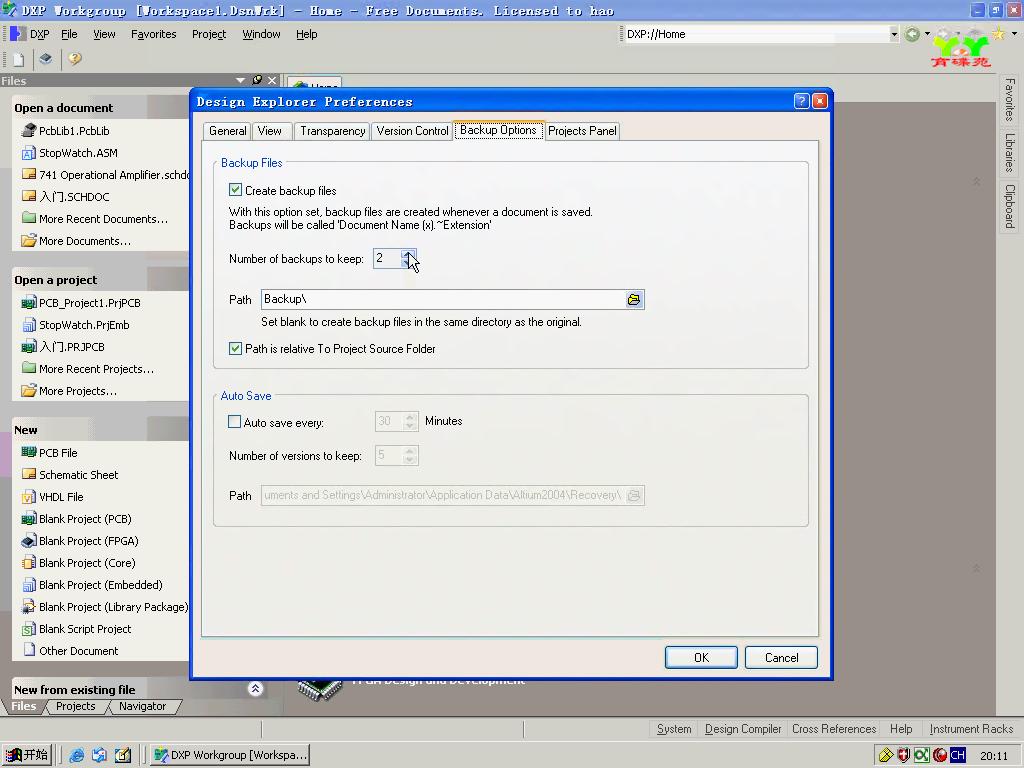
Task: Browse for backup path folder
Action: click(634, 300)
